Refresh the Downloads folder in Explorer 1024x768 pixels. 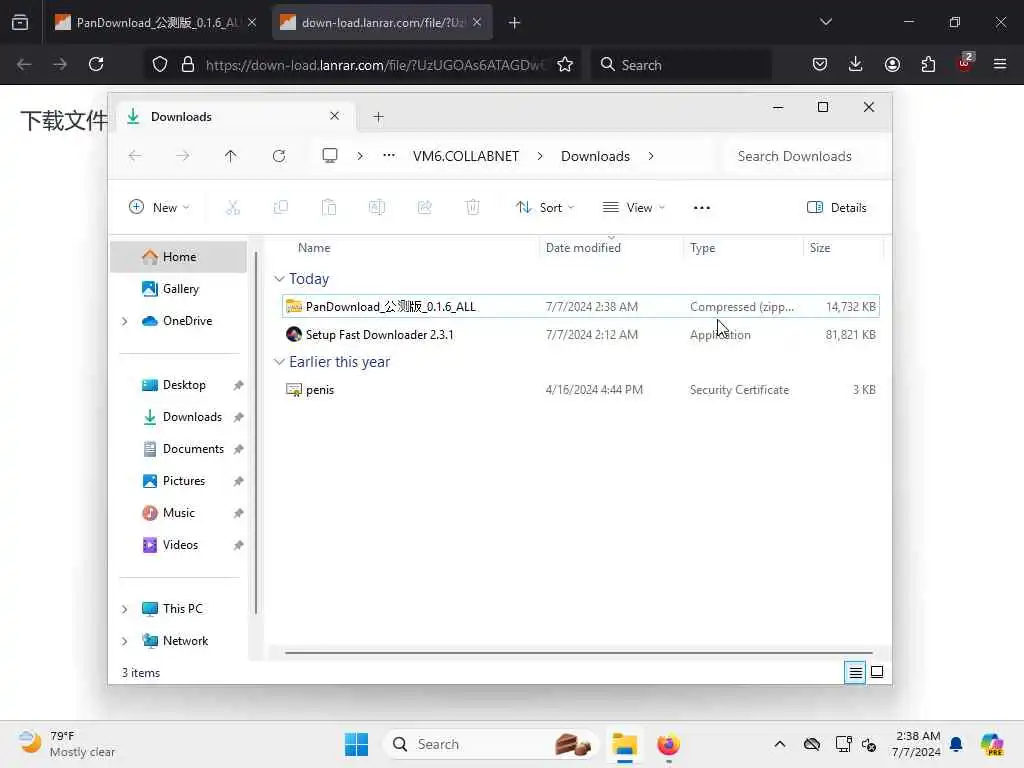click(279, 156)
